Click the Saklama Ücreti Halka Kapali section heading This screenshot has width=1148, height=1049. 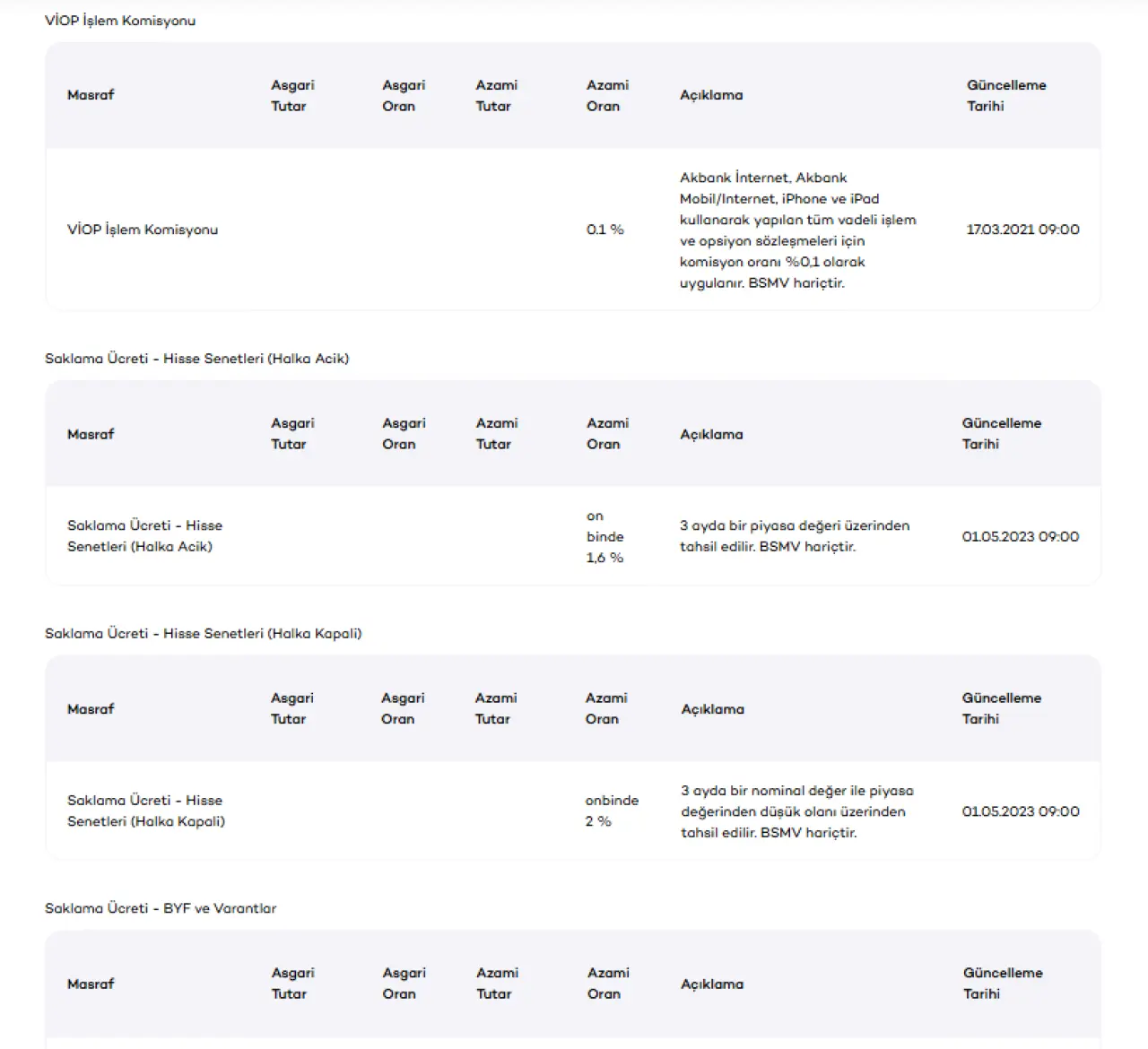click(204, 634)
